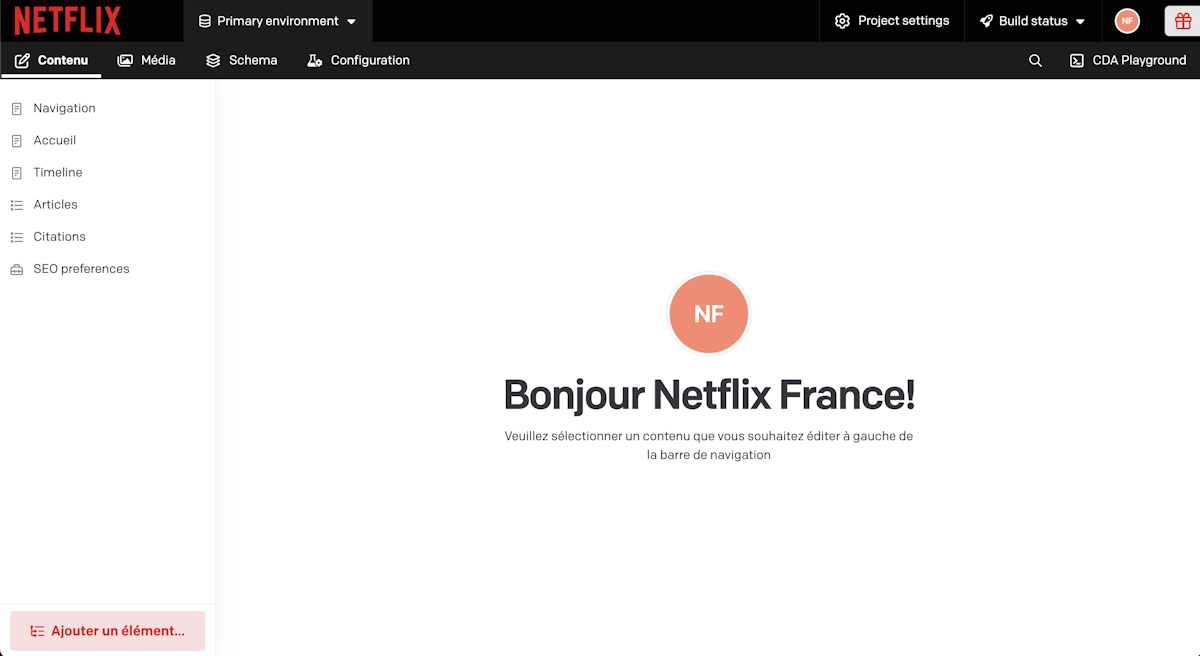Click the rocket icon beside Build status
This screenshot has height=656, width=1200.
click(x=986, y=21)
